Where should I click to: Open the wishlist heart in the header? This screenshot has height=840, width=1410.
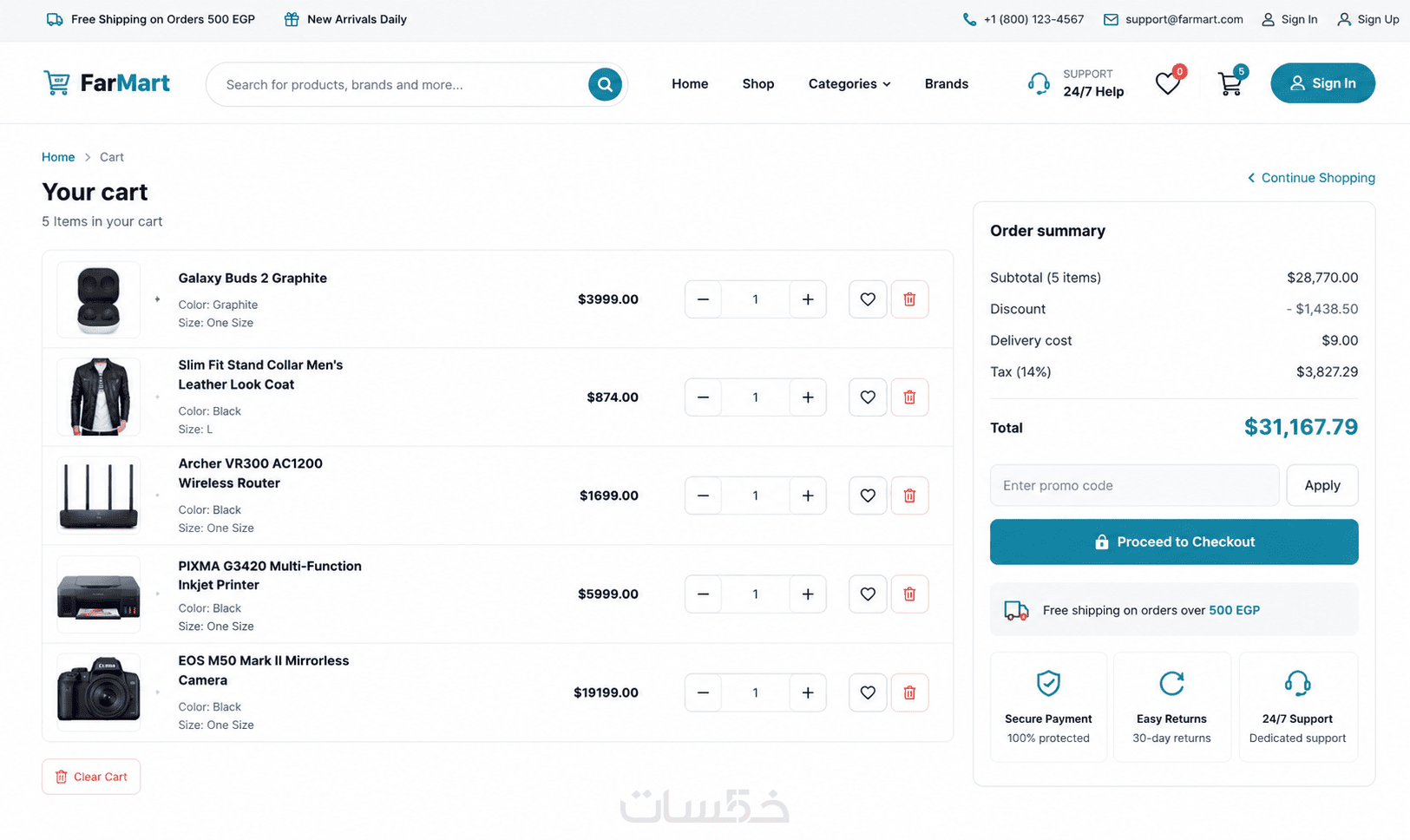tap(1168, 83)
